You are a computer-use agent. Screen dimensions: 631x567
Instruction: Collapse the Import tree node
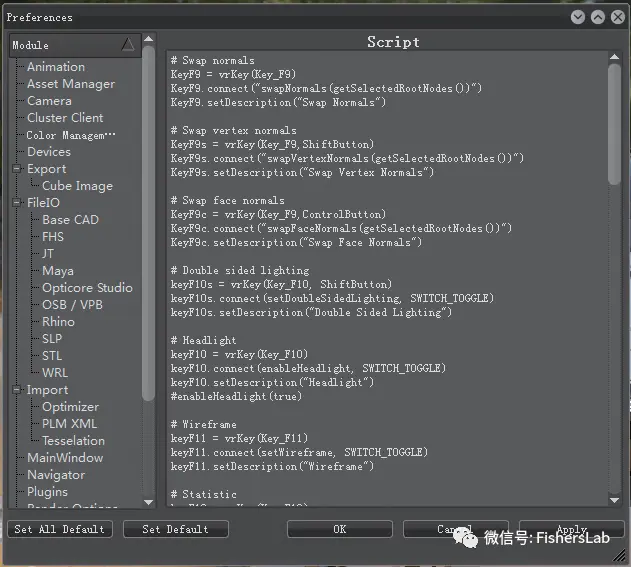point(16,390)
